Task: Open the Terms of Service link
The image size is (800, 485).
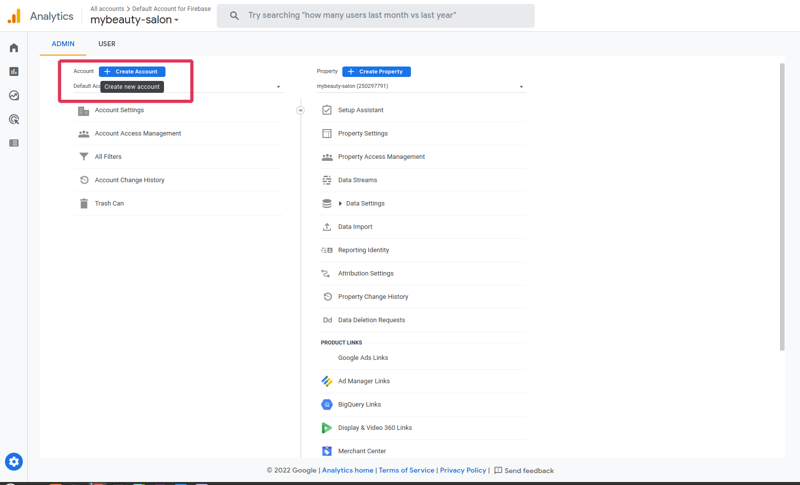Action: [407, 470]
